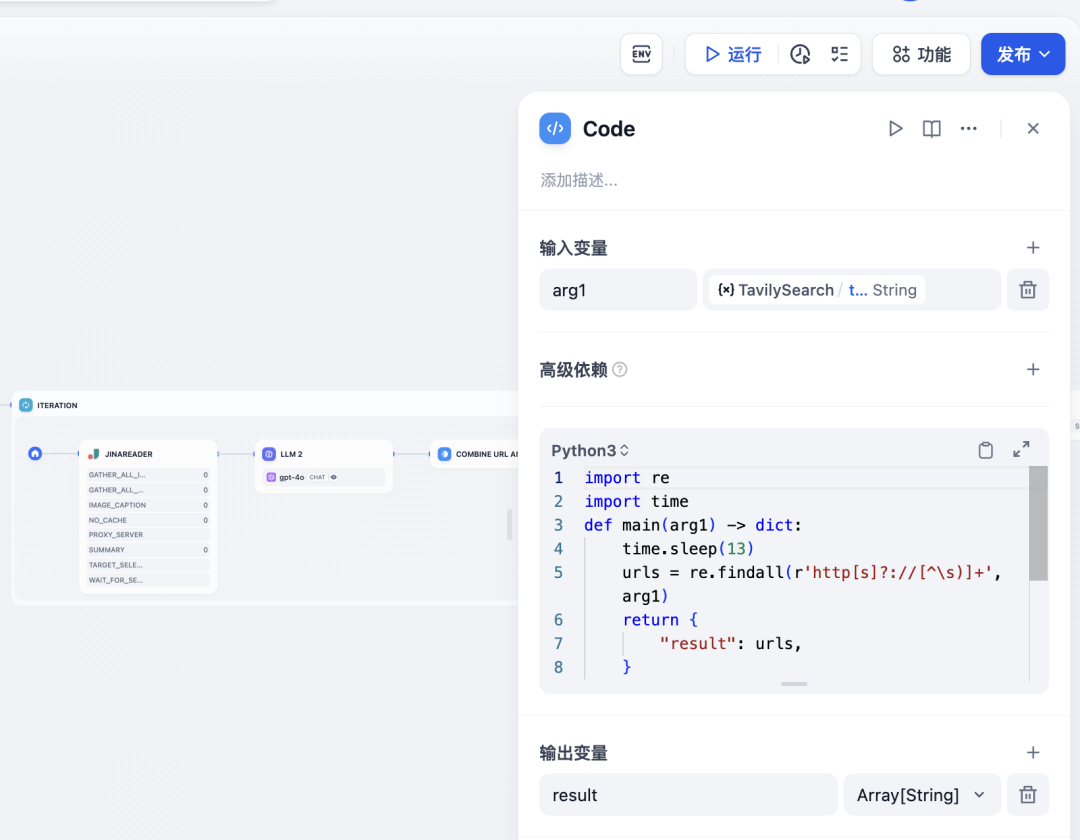
Task: Click the ITERATION loop icon
Action: 25,405
